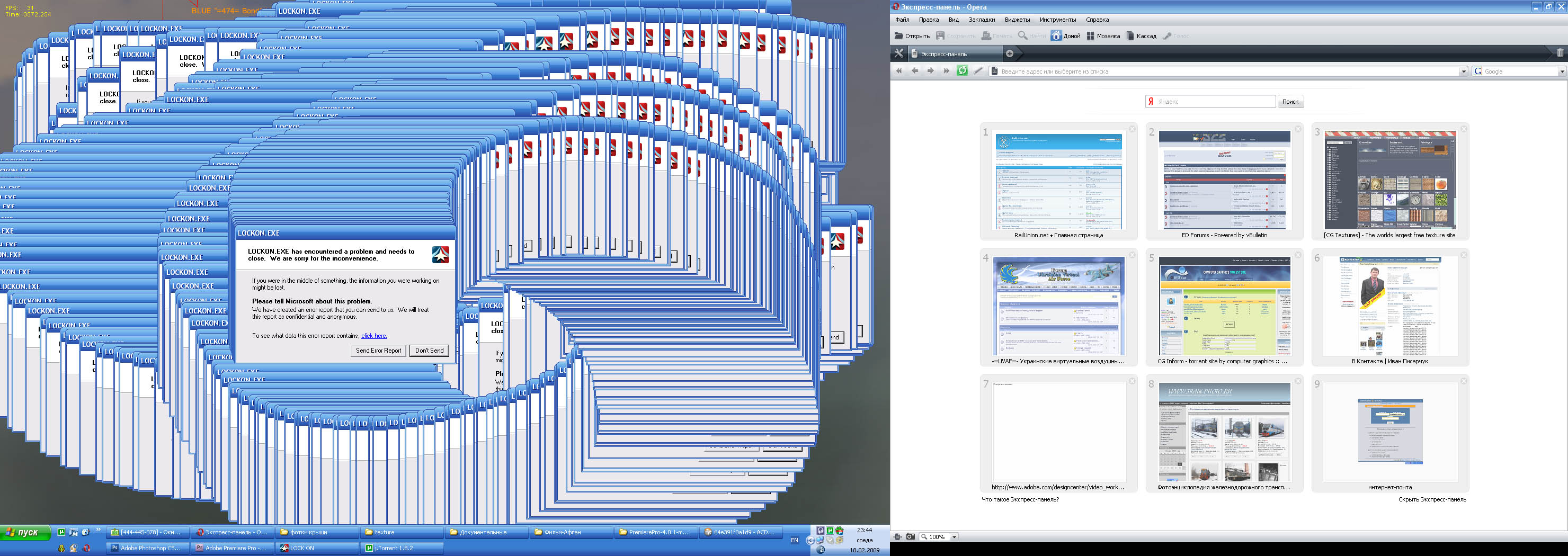Open the Инструменты menu
Screen dimensions: 1568x556
click(x=1058, y=20)
